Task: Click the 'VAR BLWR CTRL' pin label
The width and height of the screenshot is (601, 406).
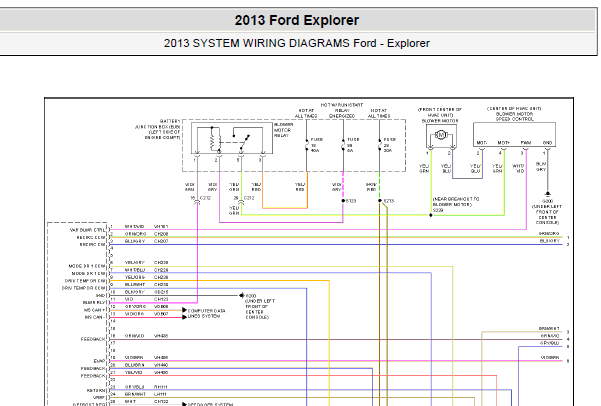Action: (87, 230)
